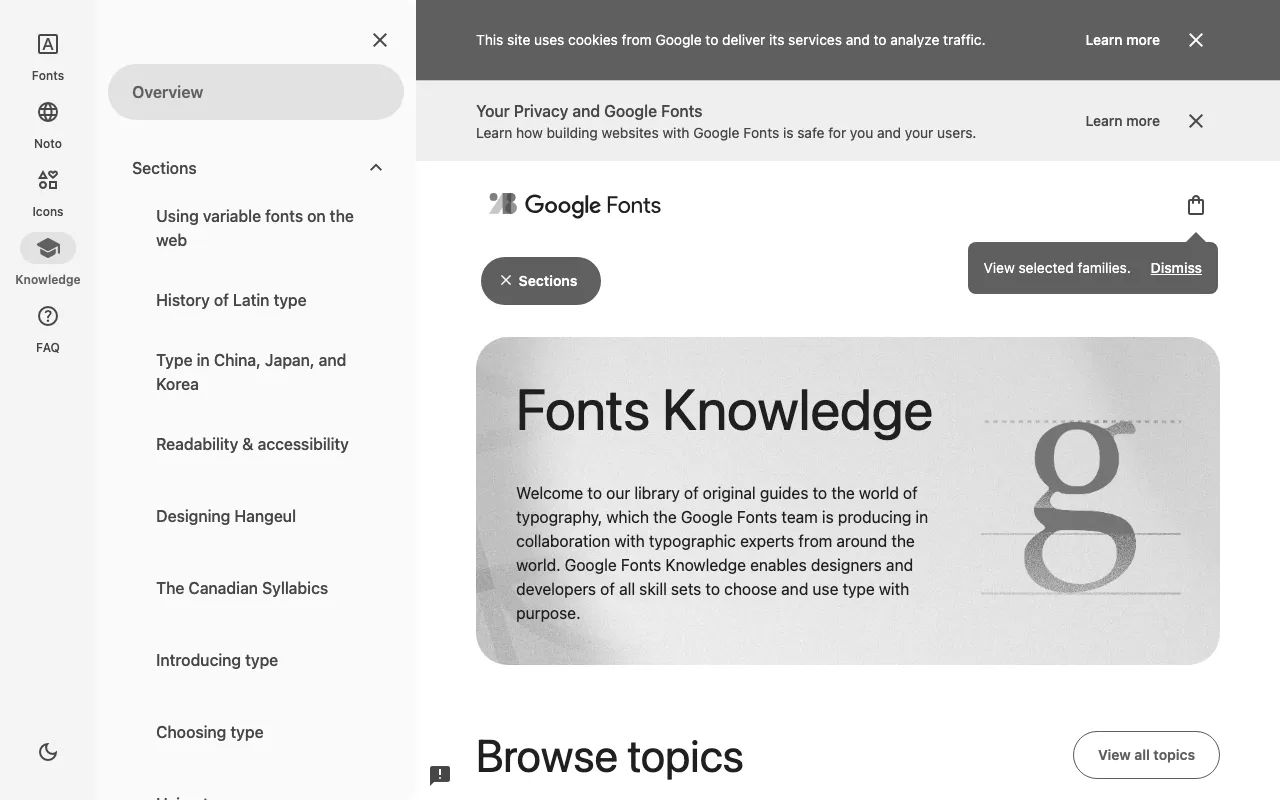Open Using variable fonts on the web

(x=258, y=228)
